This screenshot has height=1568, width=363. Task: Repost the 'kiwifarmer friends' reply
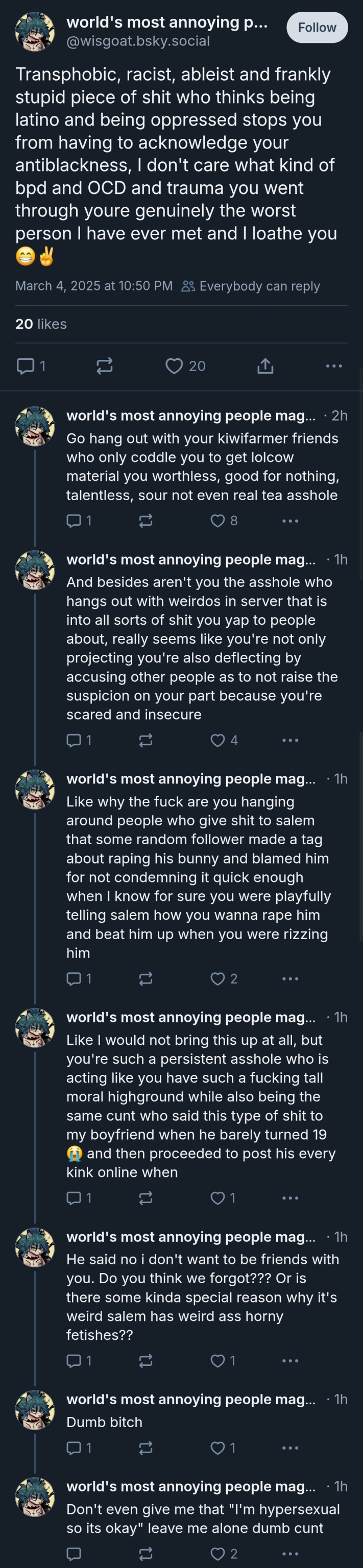[146, 521]
